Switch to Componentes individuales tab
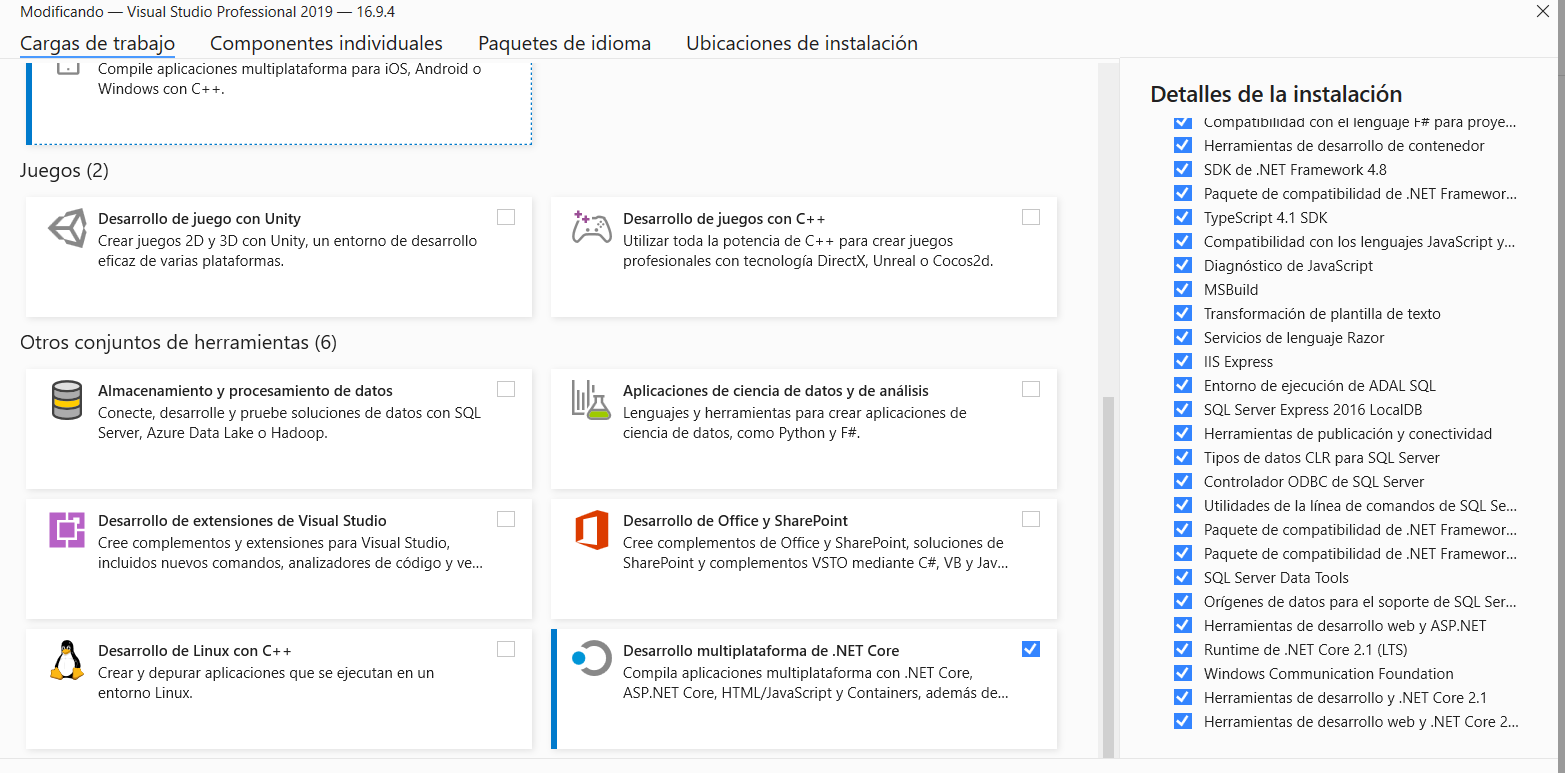 click(326, 43)
